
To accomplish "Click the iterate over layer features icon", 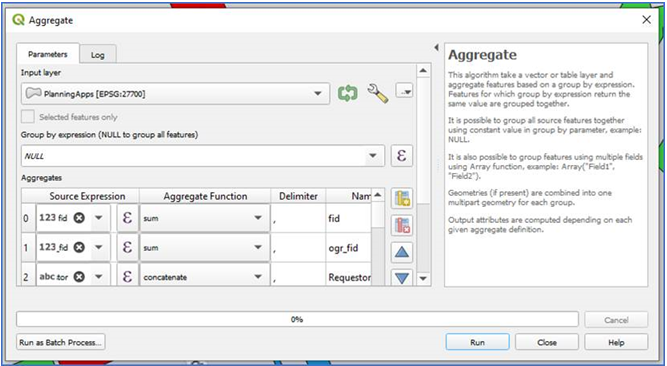I will coord(348,93).
